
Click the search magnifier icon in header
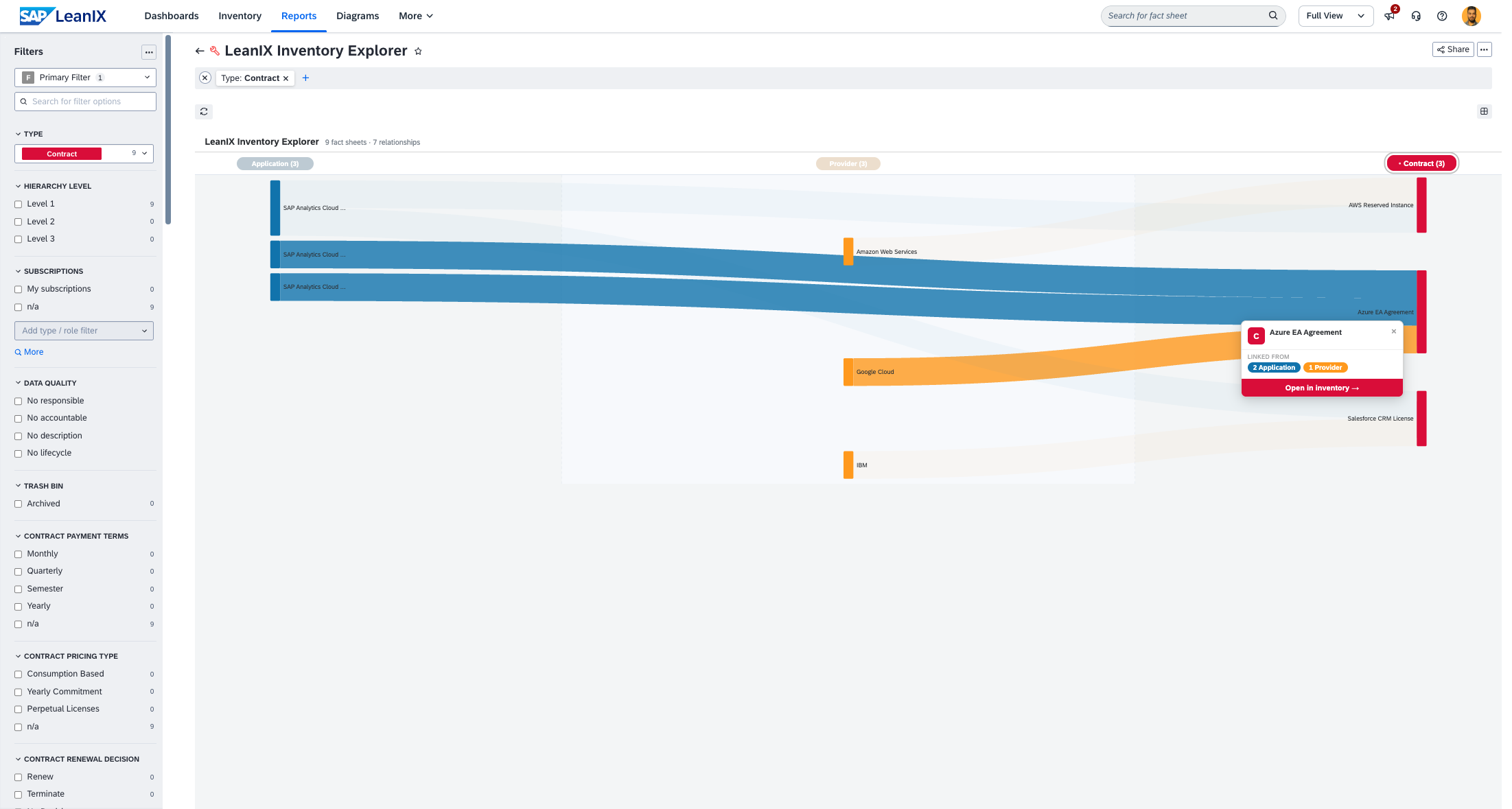coord(1272,16)
